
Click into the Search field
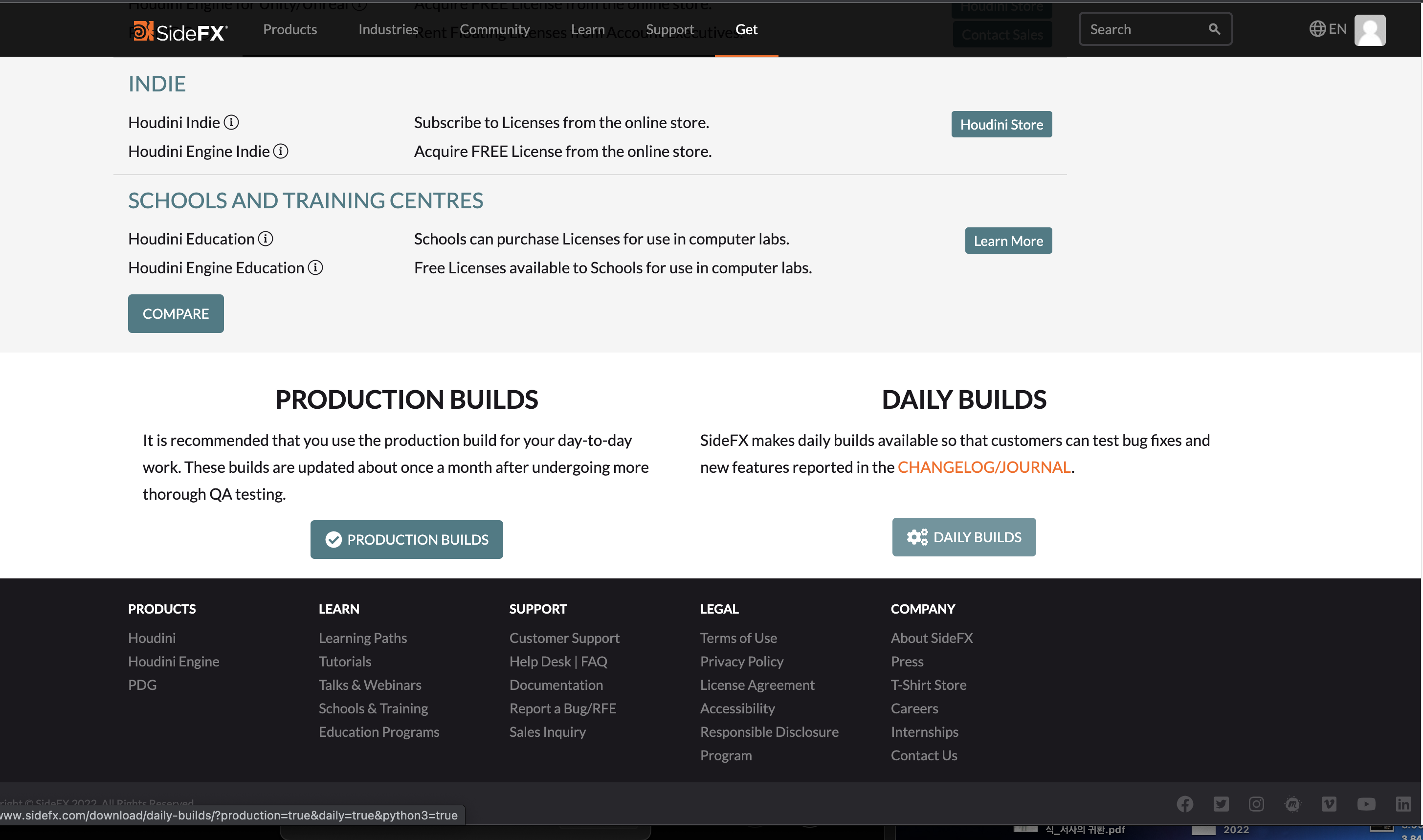pyautogui.click(x=1143, y=29)
